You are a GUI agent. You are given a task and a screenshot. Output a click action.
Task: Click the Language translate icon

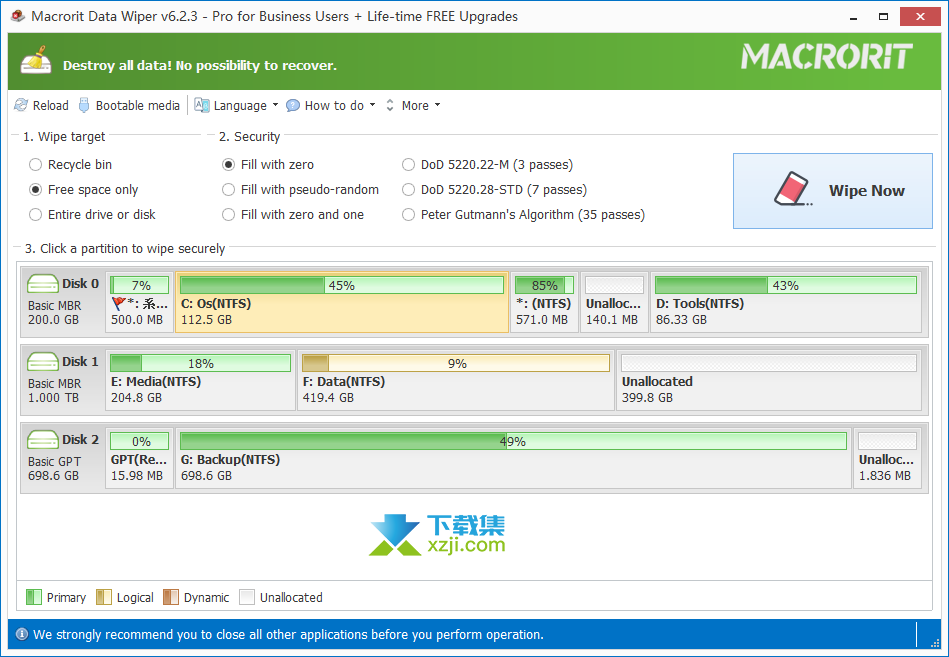coord(202,105)
